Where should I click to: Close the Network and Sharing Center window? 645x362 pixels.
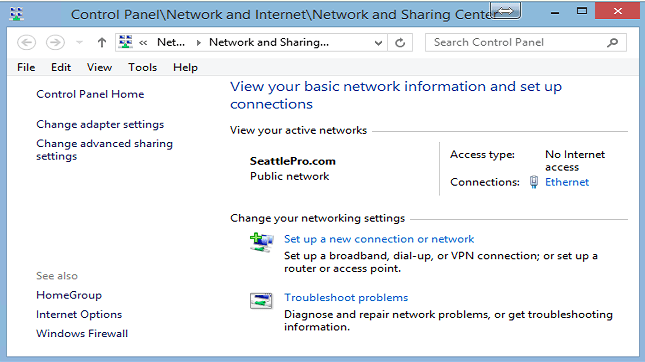(x=617, y=11)
